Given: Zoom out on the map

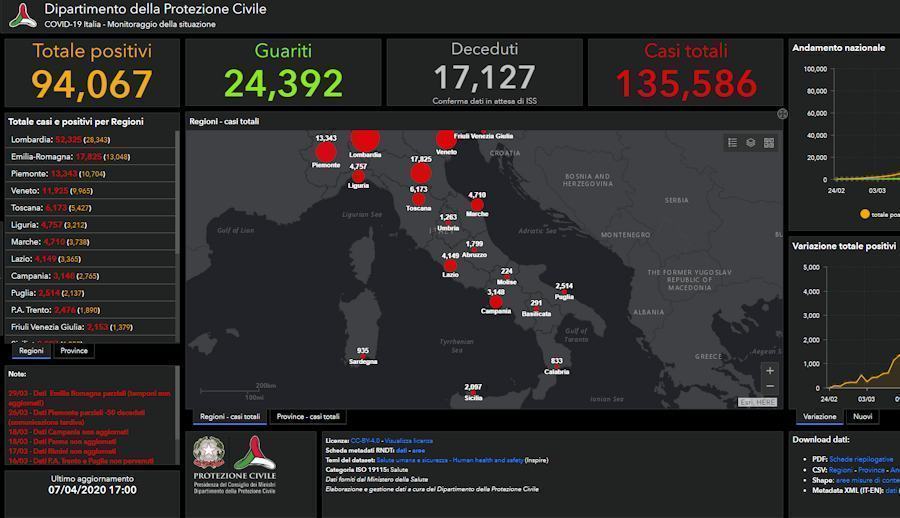Looking at the screenshot, I should pos(770,386).
